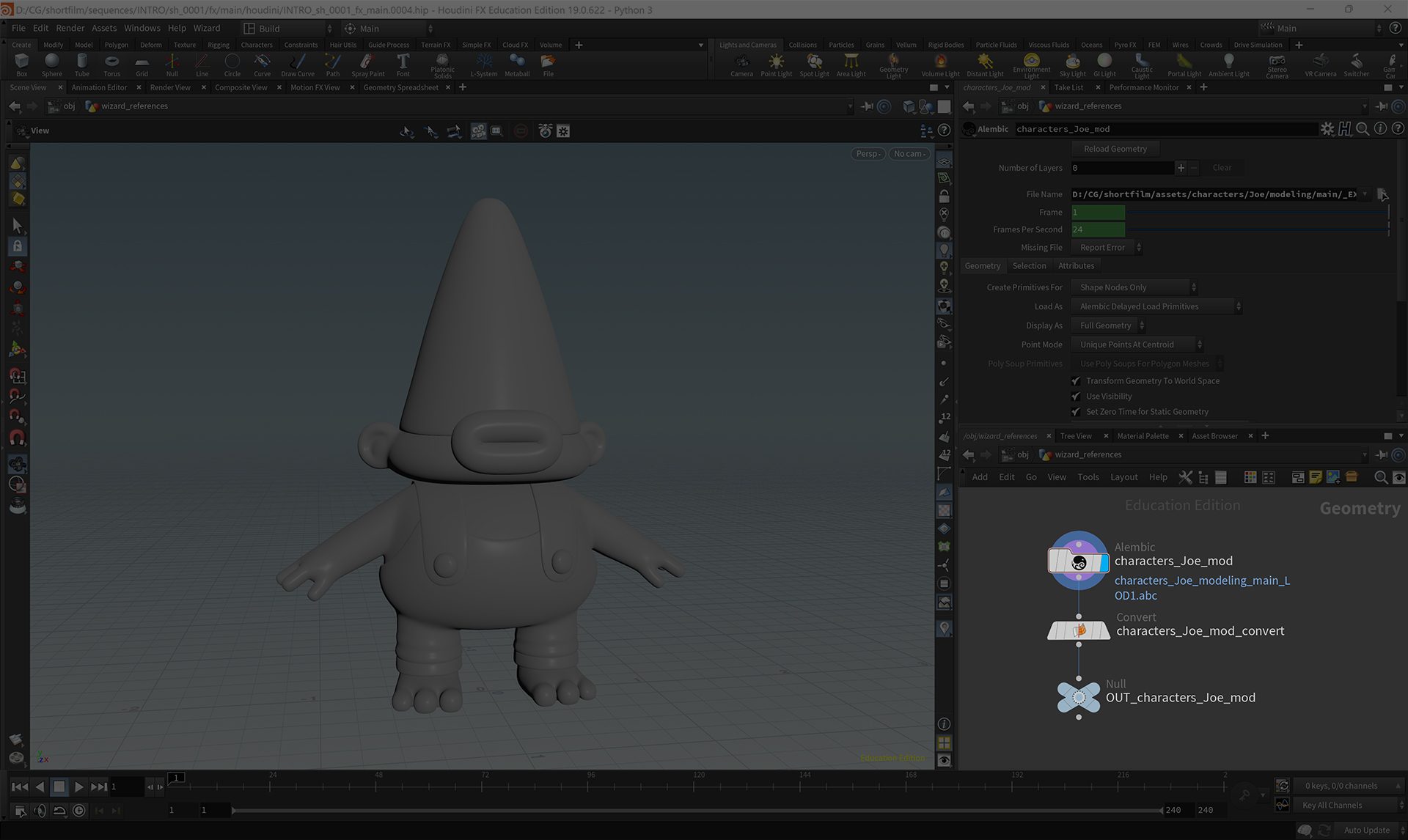Image resolution: width=1408 pixels, height=840 pixels.
Task: Select the Sphere shelf tool
Action: (x=52, y=65)
